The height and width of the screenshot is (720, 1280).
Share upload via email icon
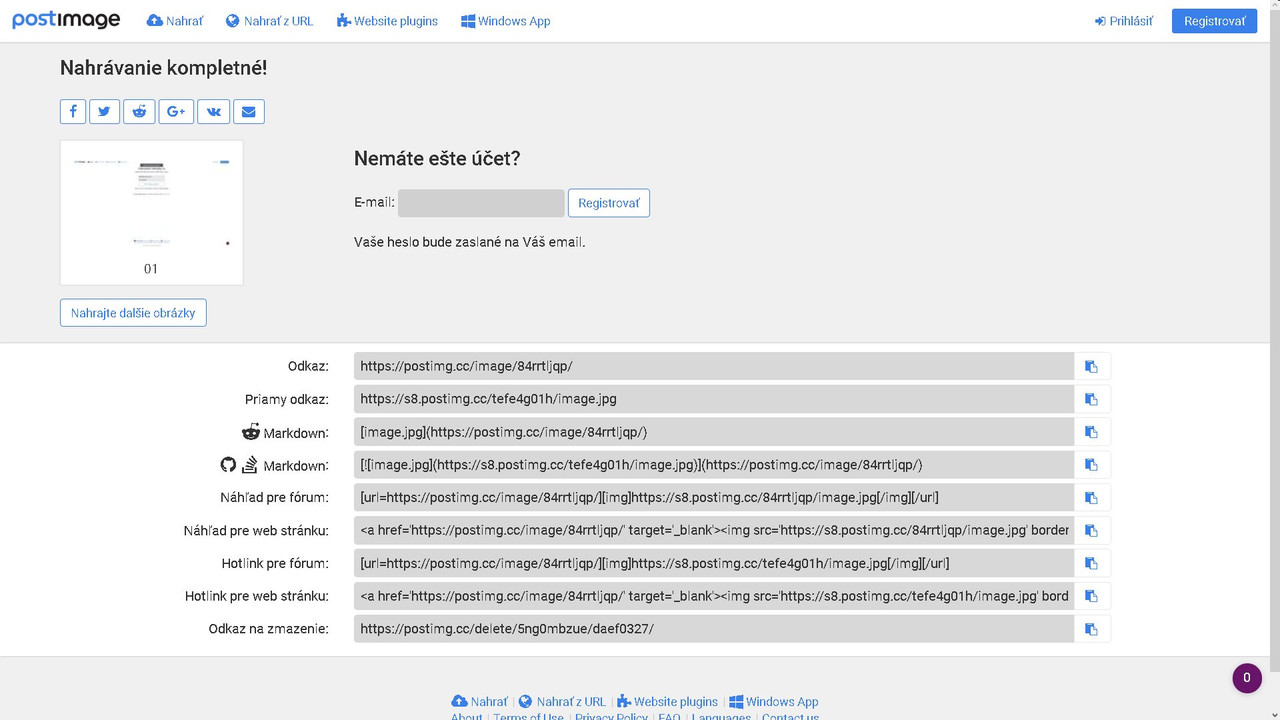[x=249, y=111]
